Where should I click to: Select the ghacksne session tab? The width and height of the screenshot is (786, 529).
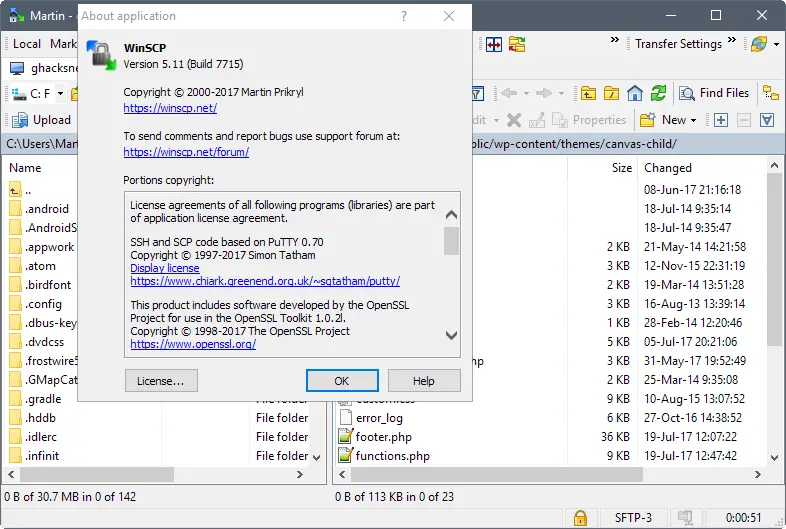pyautogui.click(x=44, y=68)
